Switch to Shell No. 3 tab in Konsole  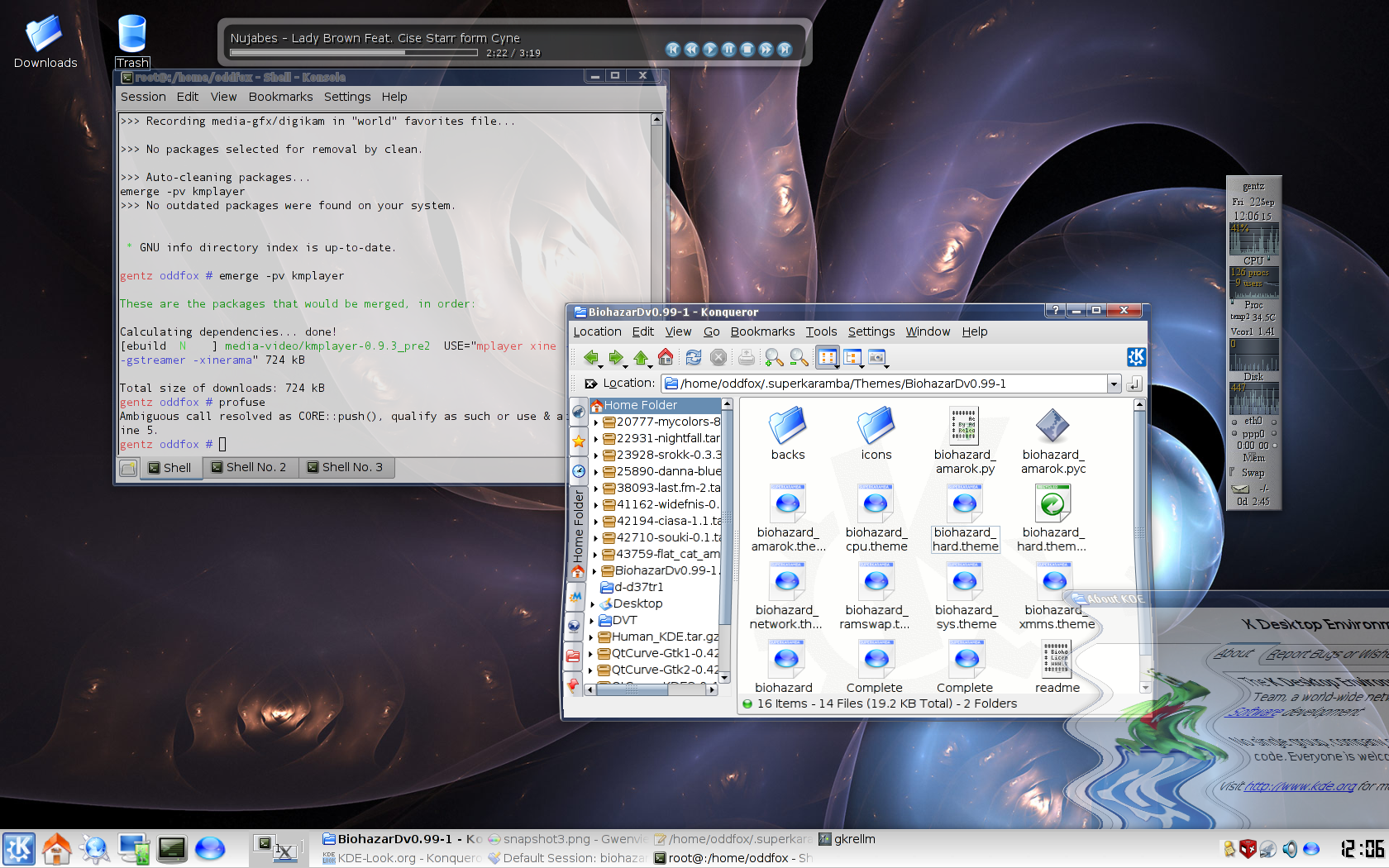coord(345,467)
